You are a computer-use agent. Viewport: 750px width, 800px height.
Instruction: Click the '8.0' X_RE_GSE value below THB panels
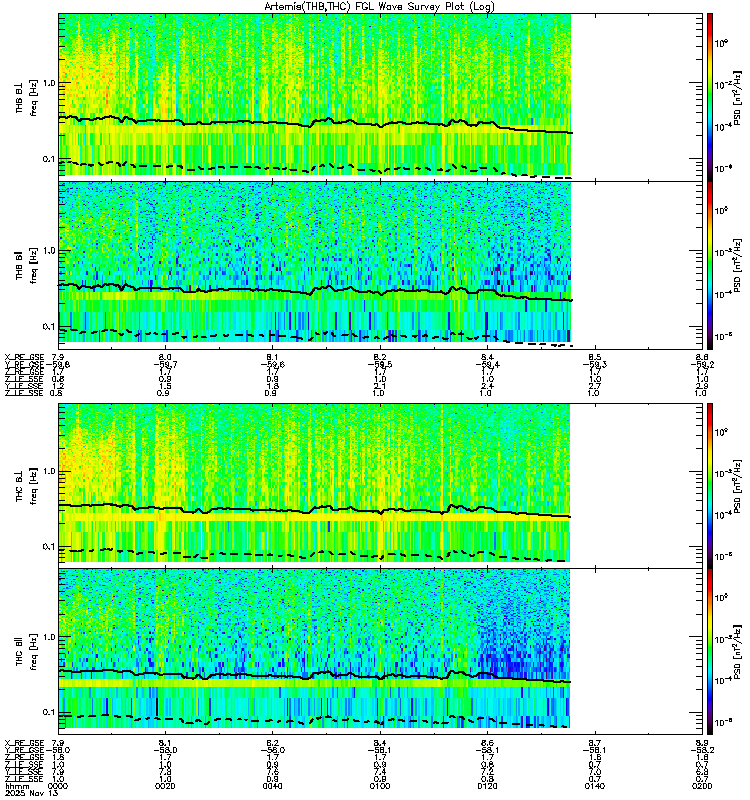165,357
